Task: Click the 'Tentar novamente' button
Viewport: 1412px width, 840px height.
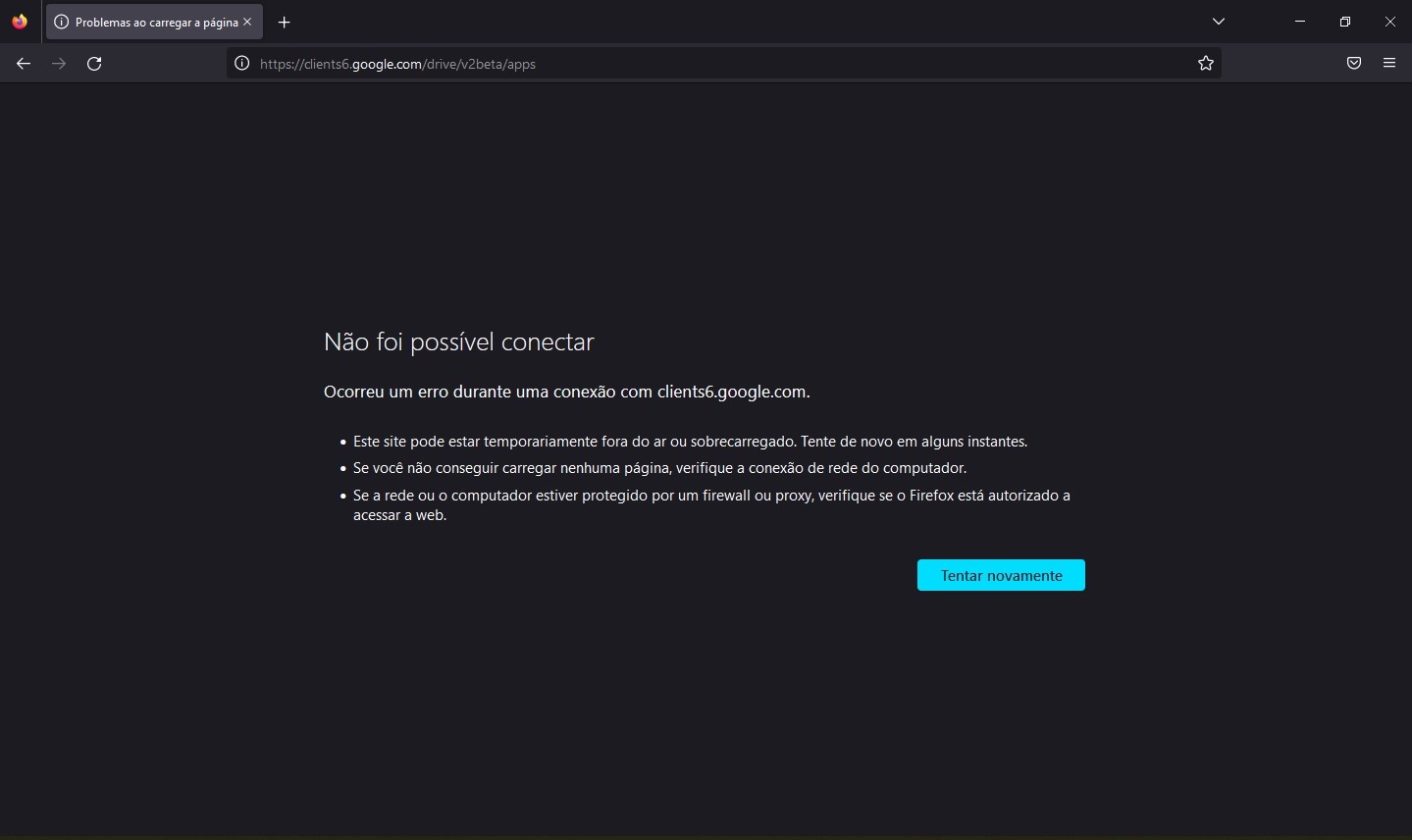Action: click(x=1001, y=575)
